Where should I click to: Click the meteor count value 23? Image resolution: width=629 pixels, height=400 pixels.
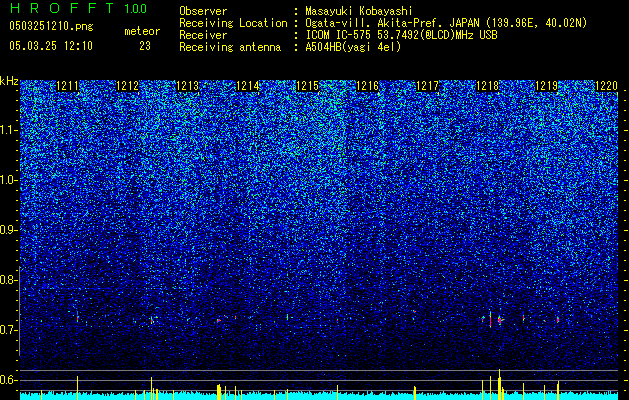145,46
